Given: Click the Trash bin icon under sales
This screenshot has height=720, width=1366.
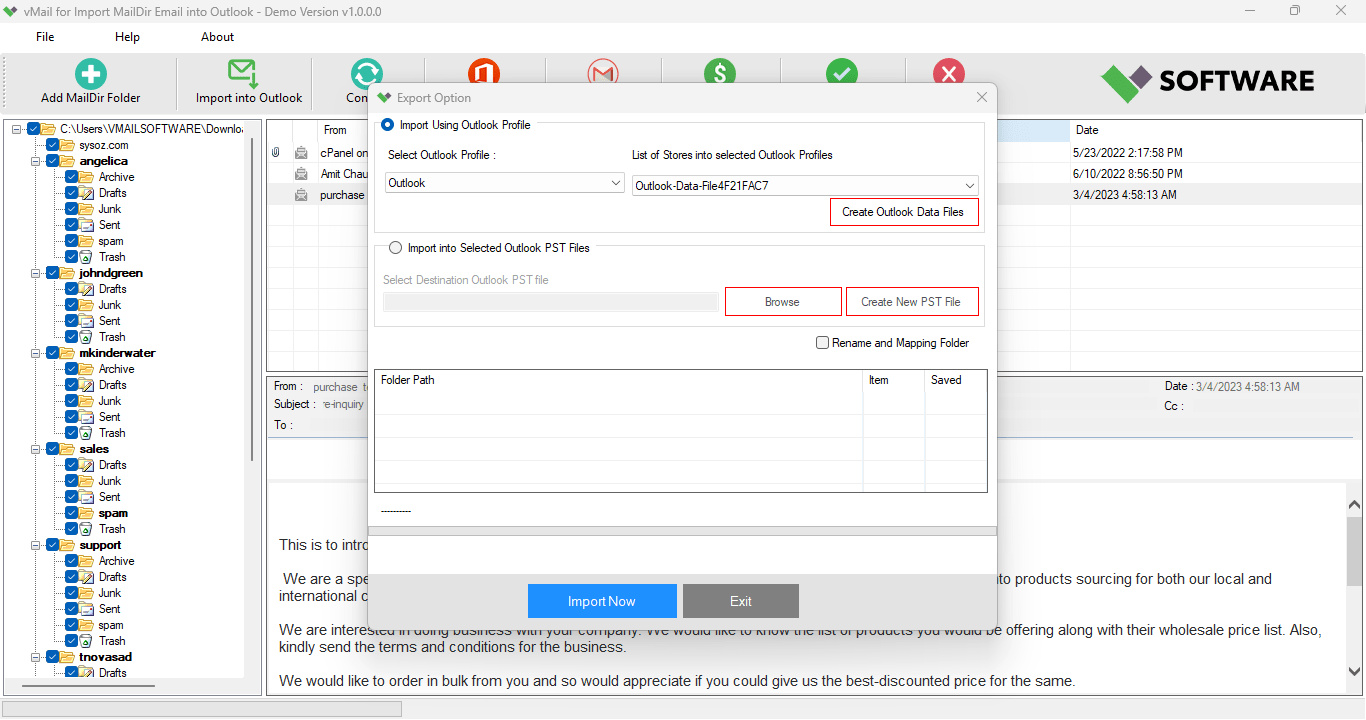Looking at the screenshot, I should (x=87, y=529).
